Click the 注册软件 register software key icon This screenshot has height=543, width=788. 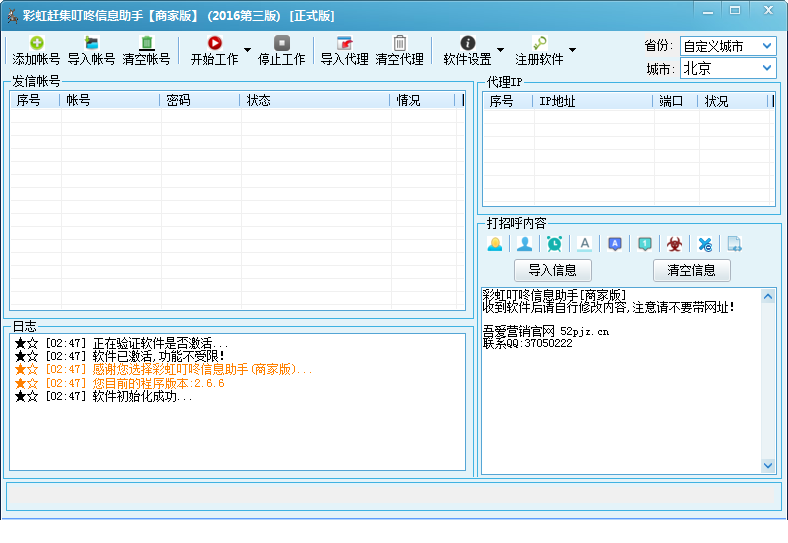pyautogui.click(x=540, y=43)
